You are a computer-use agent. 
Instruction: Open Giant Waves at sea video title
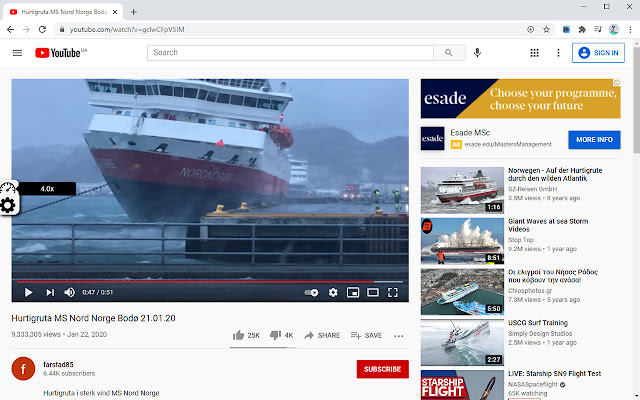pyautogui.click(x=548, y=225)
